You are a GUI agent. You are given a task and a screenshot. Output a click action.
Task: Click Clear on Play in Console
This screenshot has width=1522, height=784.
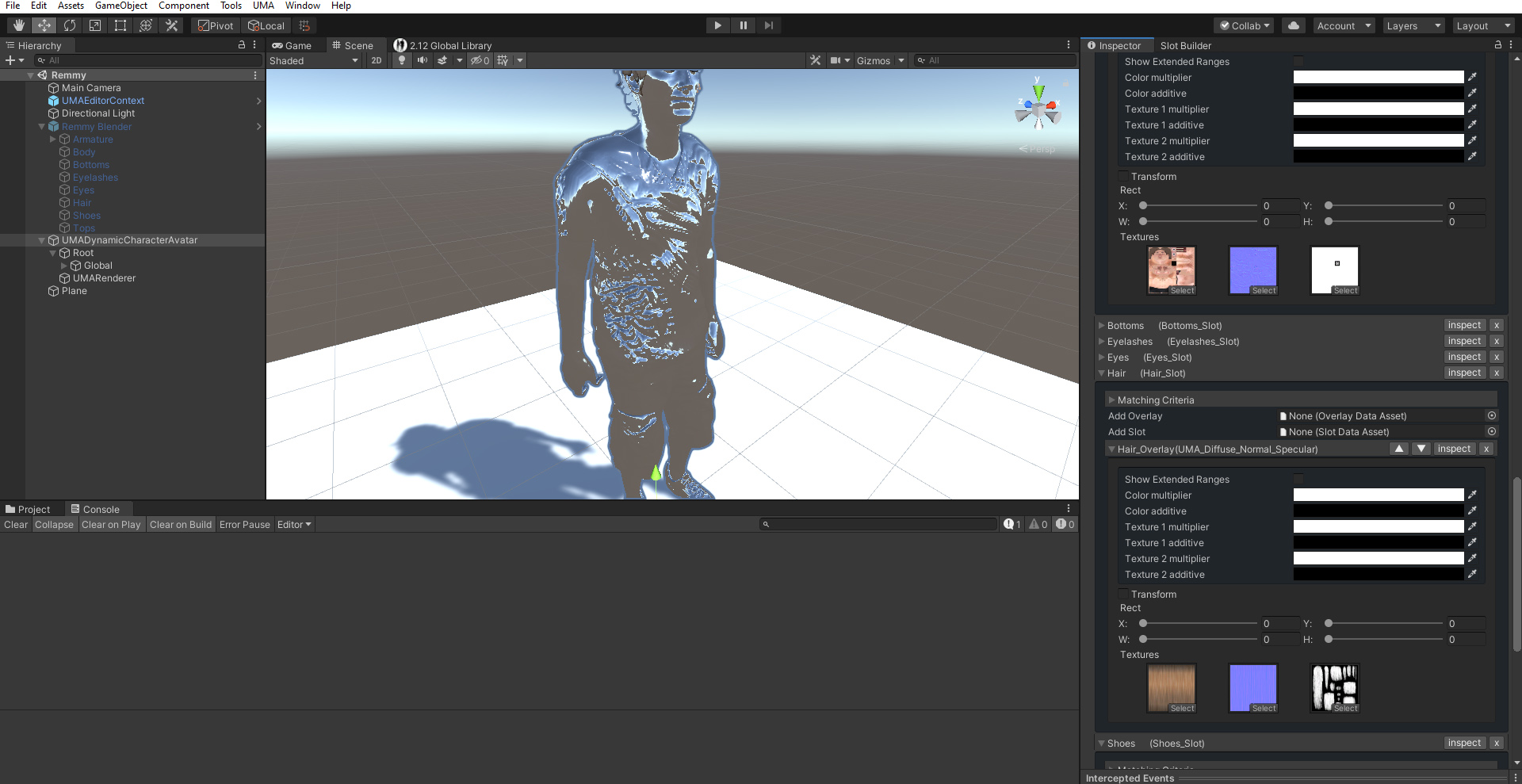click(x=111, y=525)
